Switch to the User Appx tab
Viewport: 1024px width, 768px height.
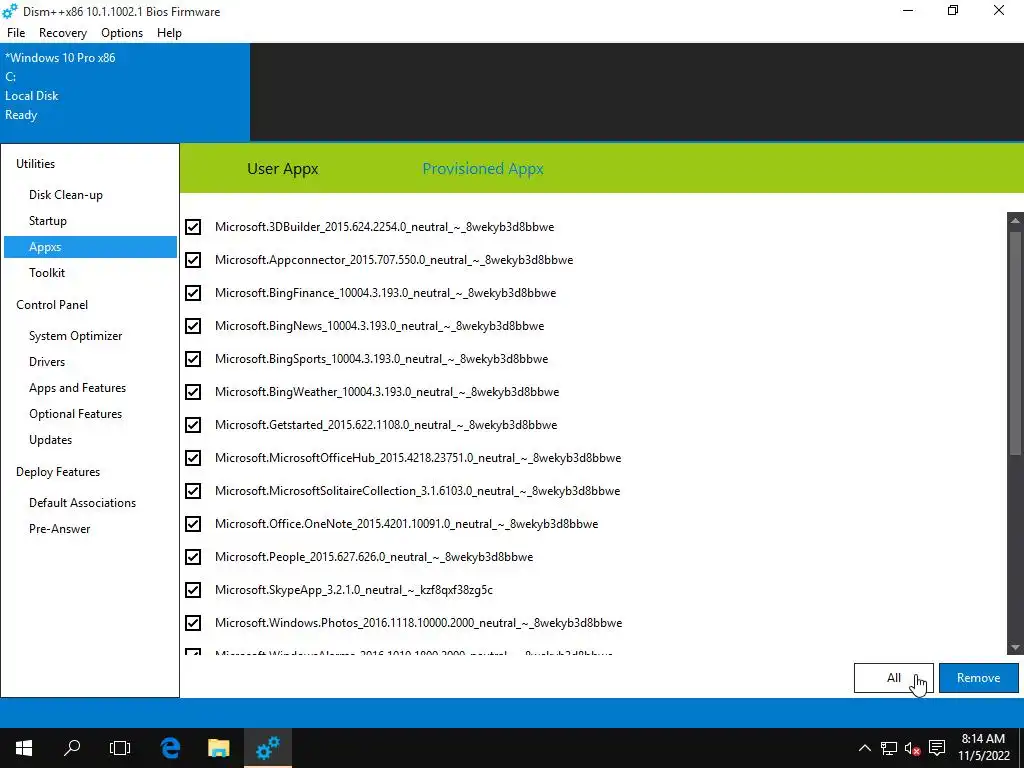[283, 168]
